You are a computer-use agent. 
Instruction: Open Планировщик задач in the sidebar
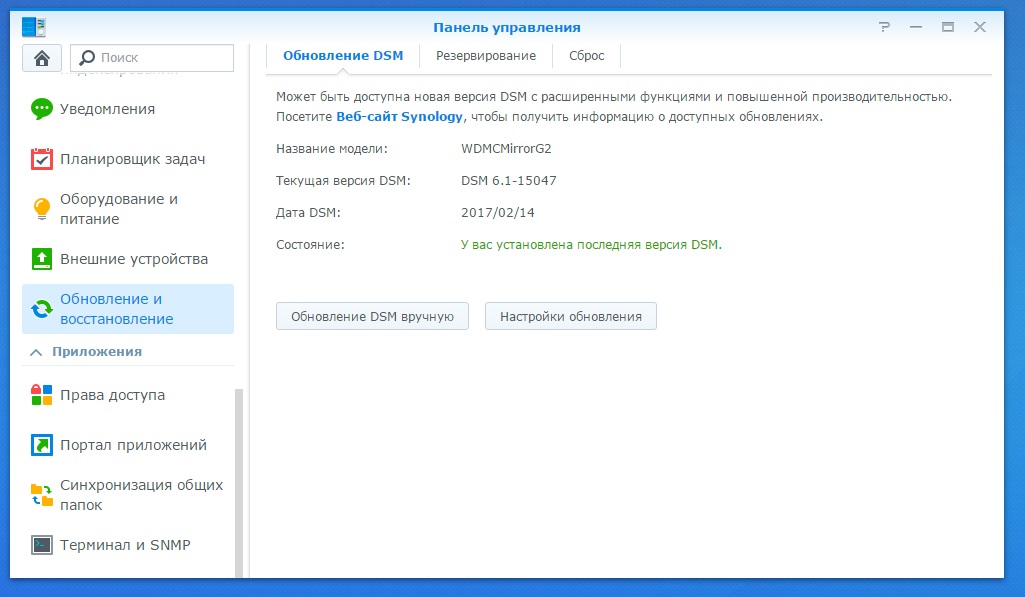(x=127, y=159)
